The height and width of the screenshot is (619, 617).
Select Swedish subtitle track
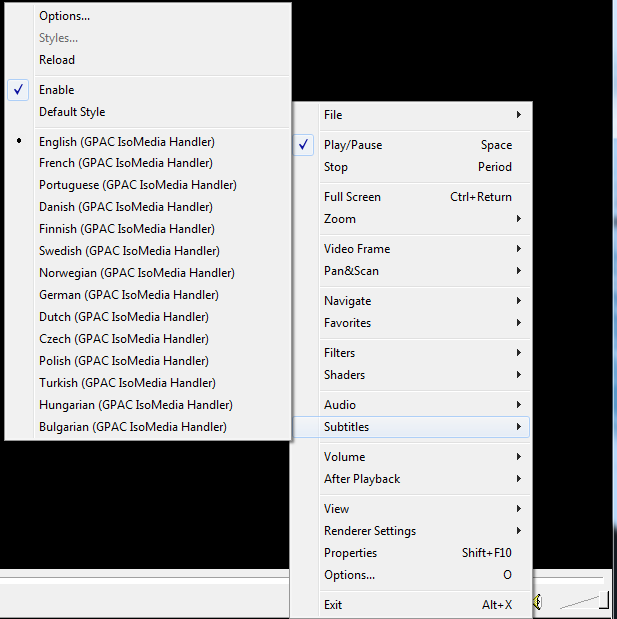click(148, 251)
